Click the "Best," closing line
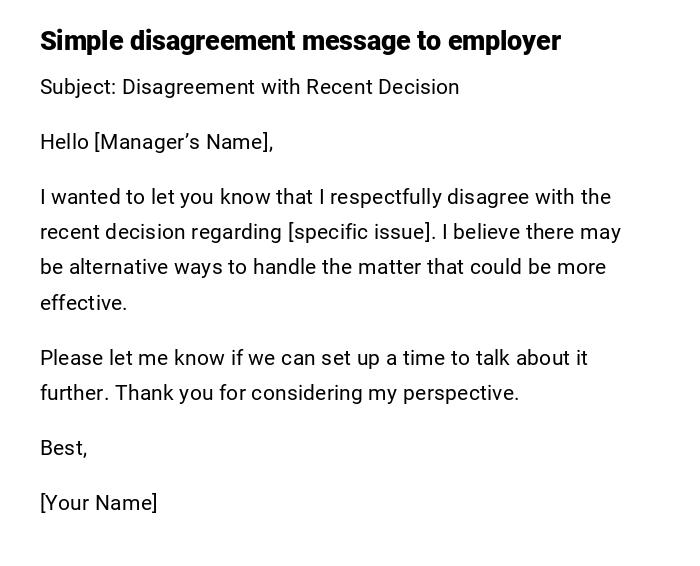 pyautogui.click(x=63, y=448)
